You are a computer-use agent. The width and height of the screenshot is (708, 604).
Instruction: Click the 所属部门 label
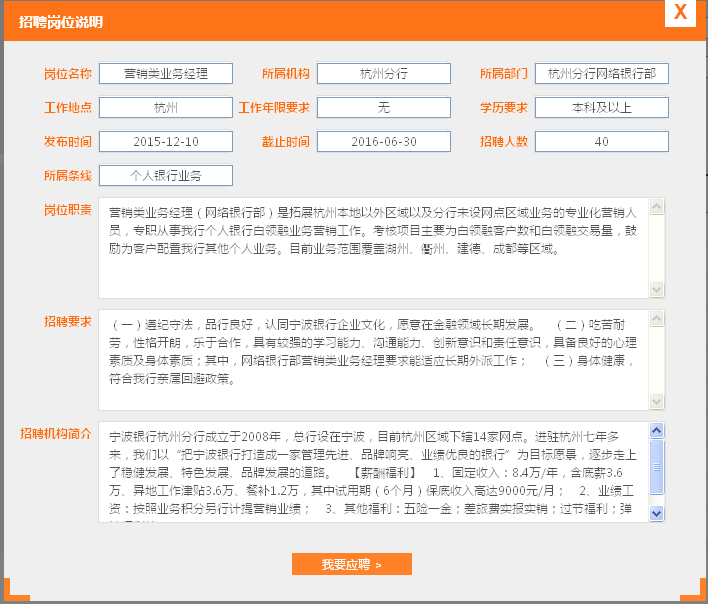[504, 74]
